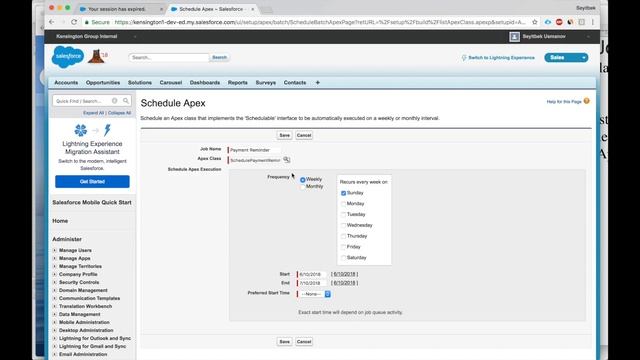Open the Accounts tab
Viewport: 640px width, 360px height.
[66, 82]
